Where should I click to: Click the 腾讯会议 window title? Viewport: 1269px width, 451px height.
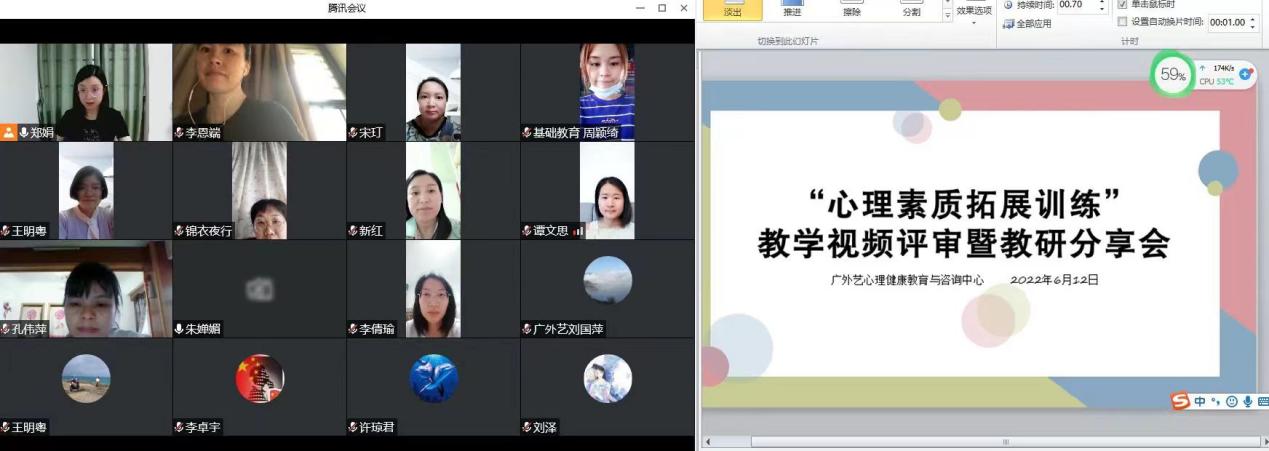347,8
